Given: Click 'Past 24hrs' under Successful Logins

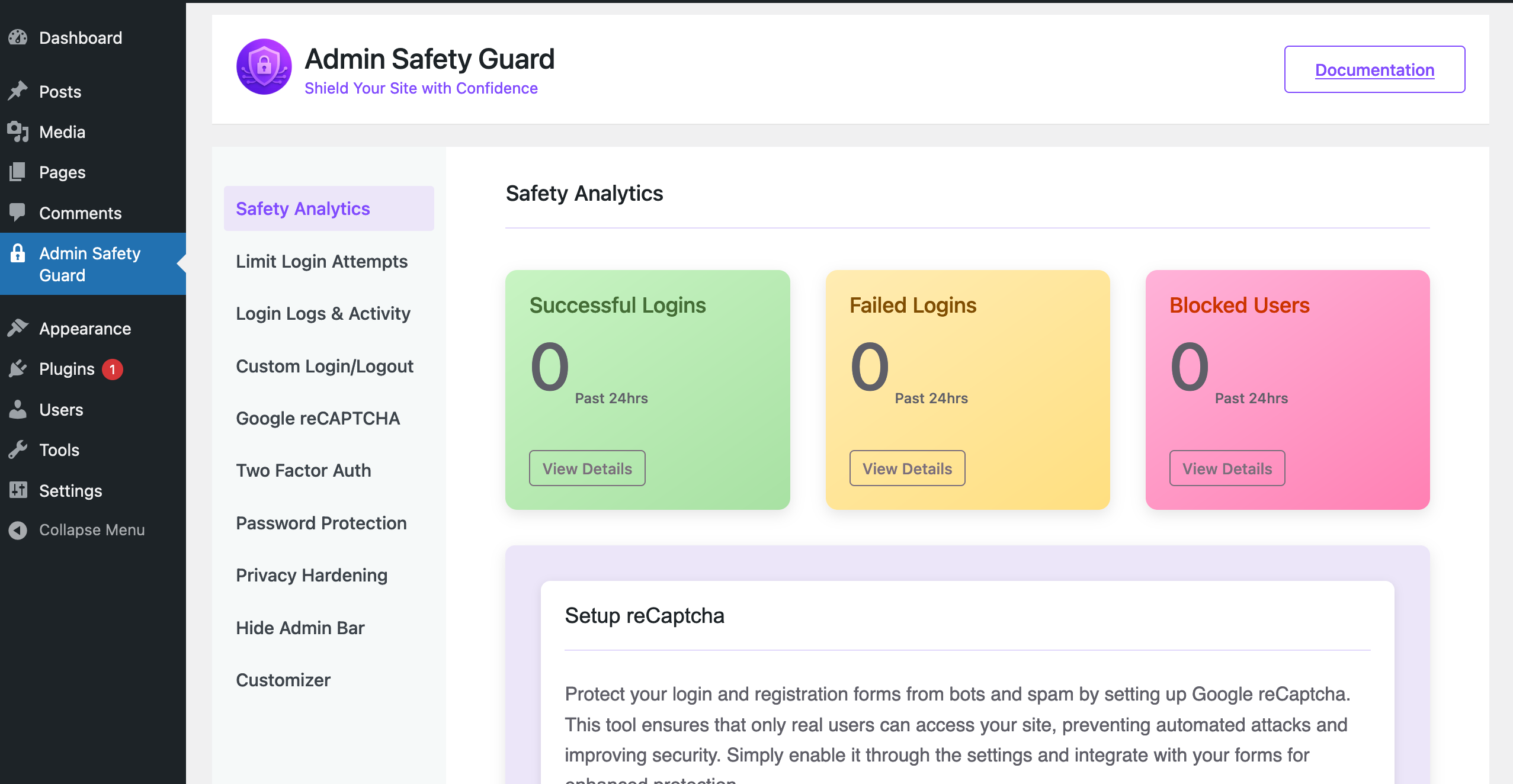Looking at the screenshot, I should [x=611, y=399].
